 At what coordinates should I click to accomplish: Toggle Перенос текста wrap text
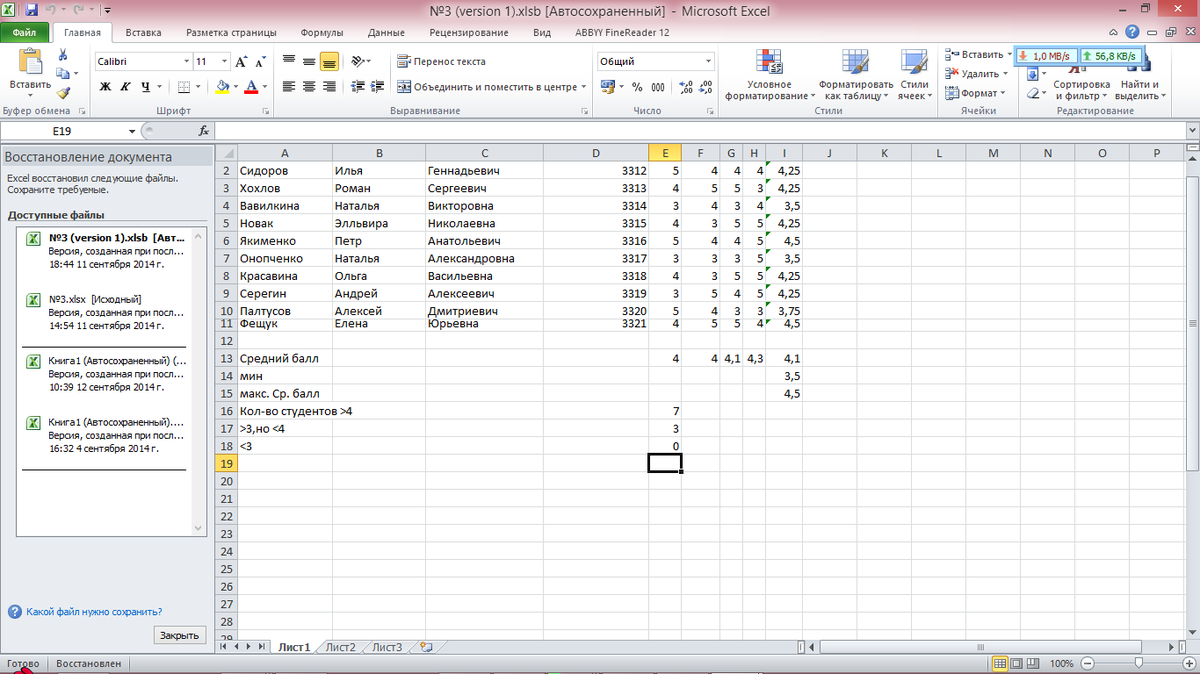(441, 61)
